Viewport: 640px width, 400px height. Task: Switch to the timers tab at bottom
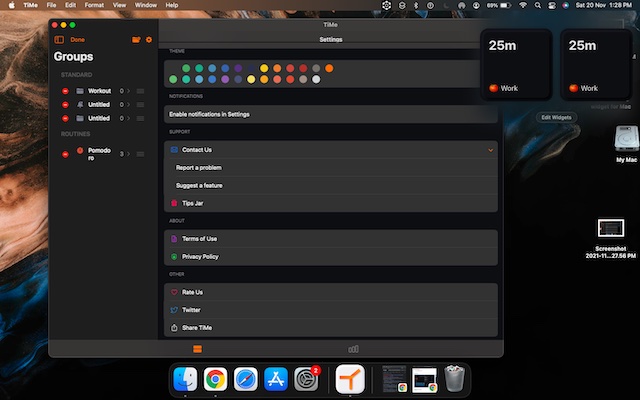tap(198, 349)
